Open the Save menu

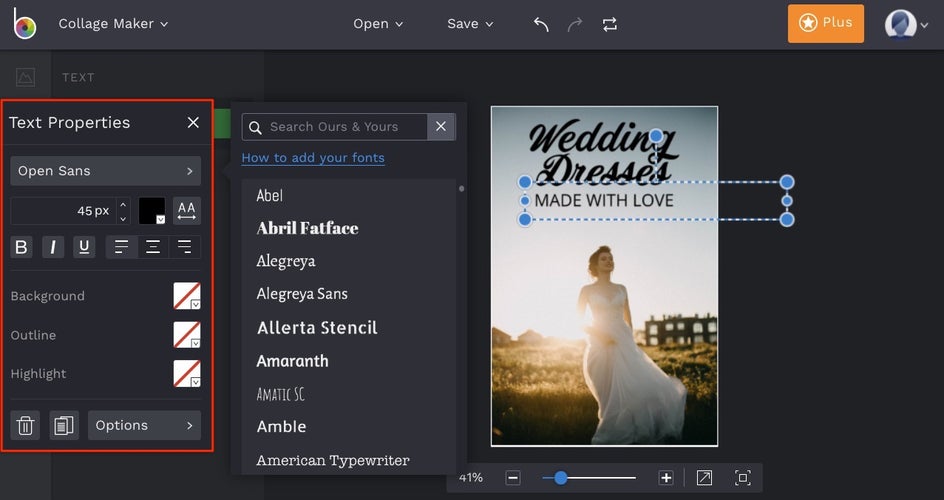470,24
